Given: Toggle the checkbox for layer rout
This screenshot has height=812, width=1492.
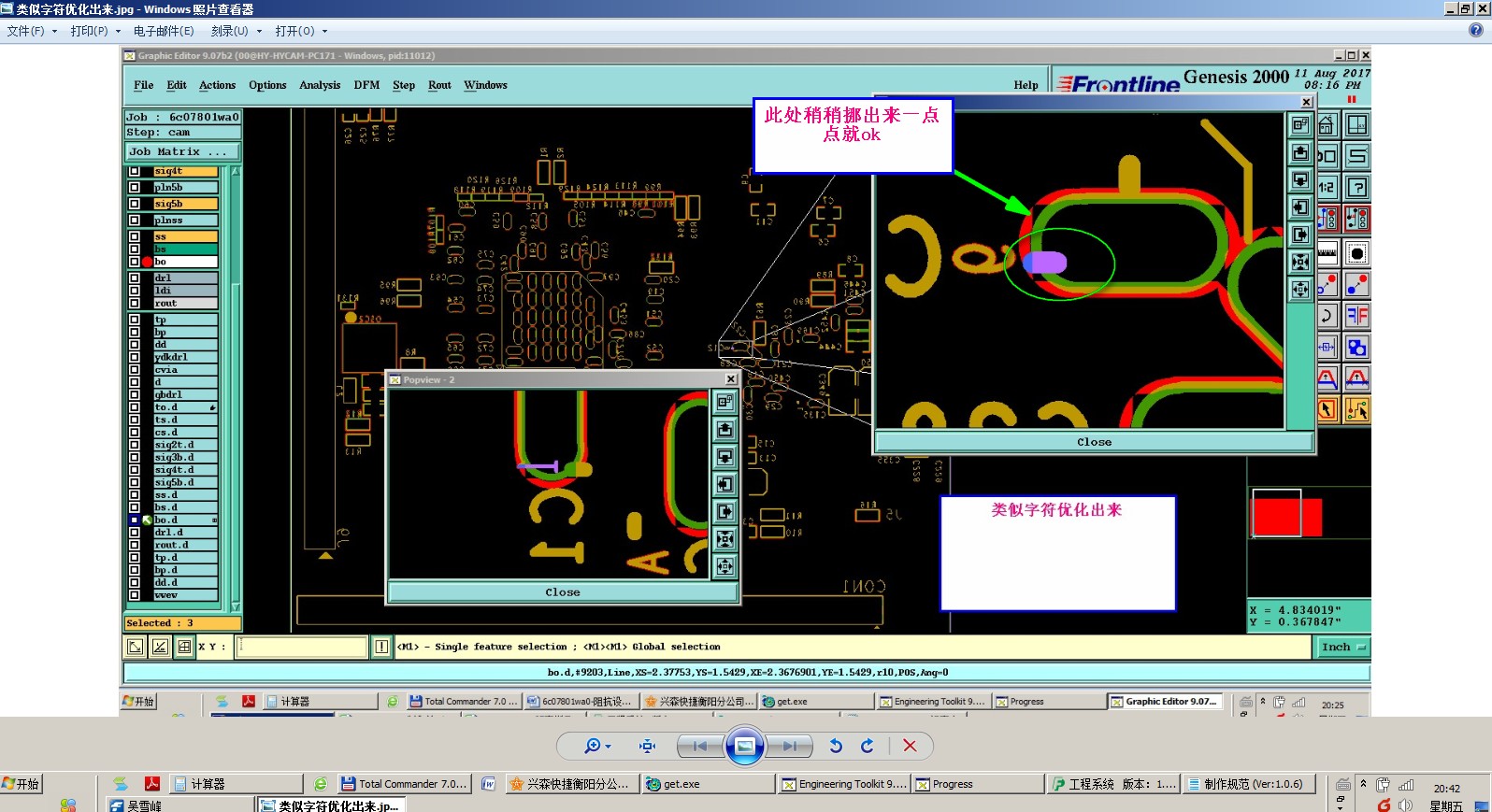Looking at the screenshot, I should (x=135, y=303).
